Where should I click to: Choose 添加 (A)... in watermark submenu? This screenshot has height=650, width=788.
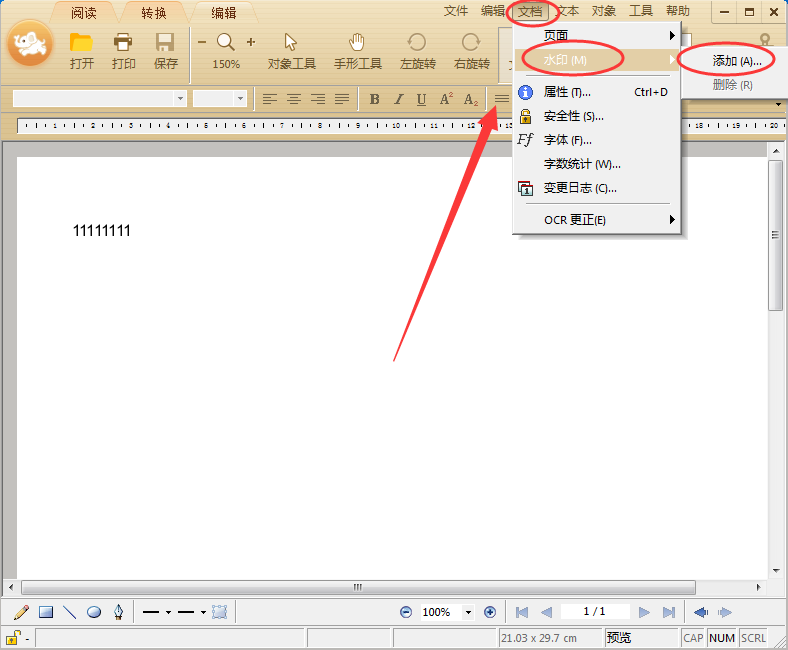736,61
